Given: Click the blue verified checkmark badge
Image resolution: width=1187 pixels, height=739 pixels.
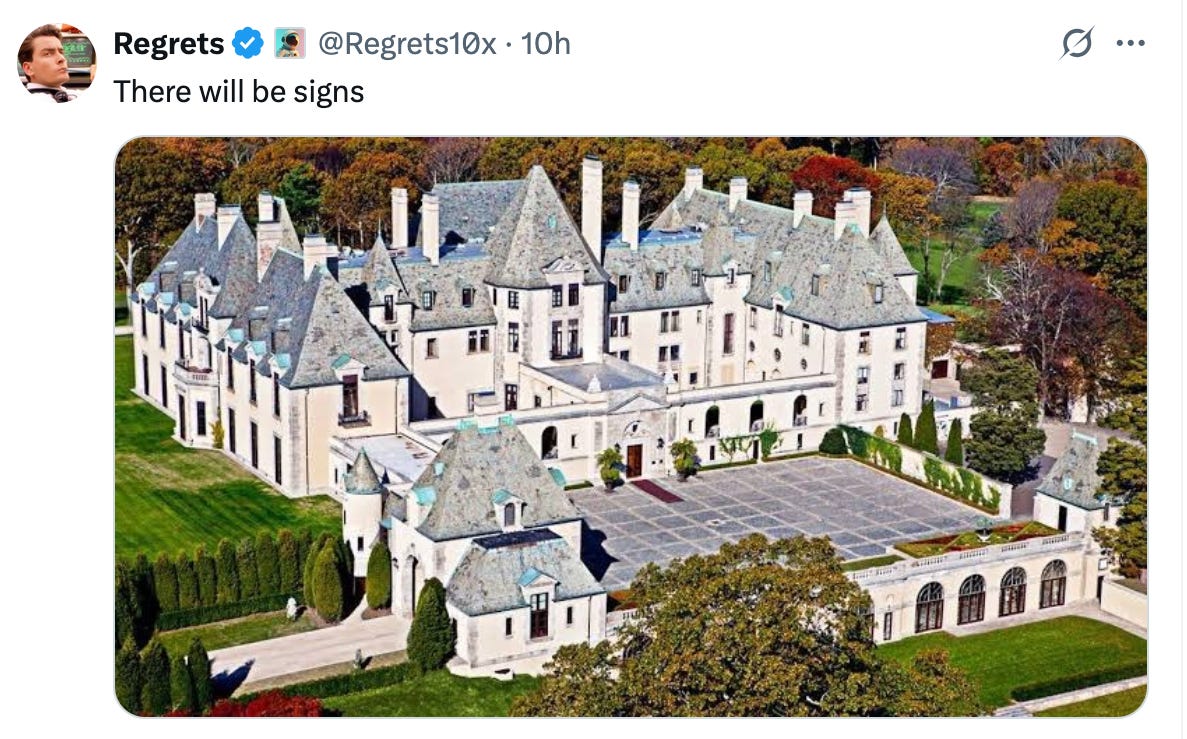Looking at the screenshot, I should click(x=247, y=43).
